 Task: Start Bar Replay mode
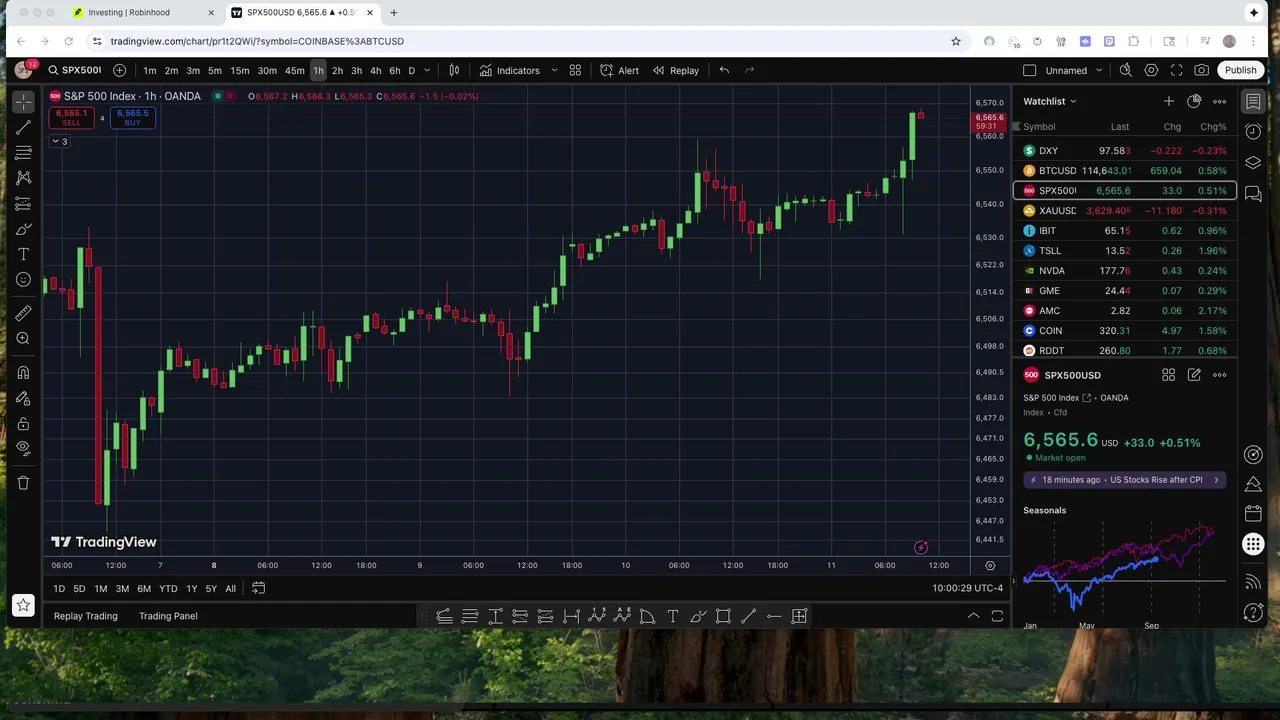676,70
